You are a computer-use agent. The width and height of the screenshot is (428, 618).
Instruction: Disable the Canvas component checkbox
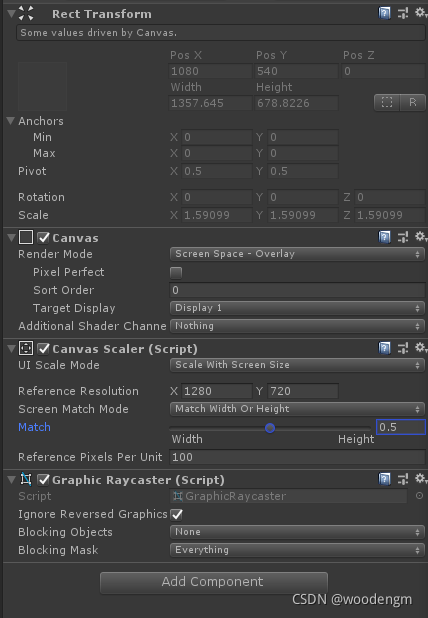pyautogui.click(x=43, y=237)
